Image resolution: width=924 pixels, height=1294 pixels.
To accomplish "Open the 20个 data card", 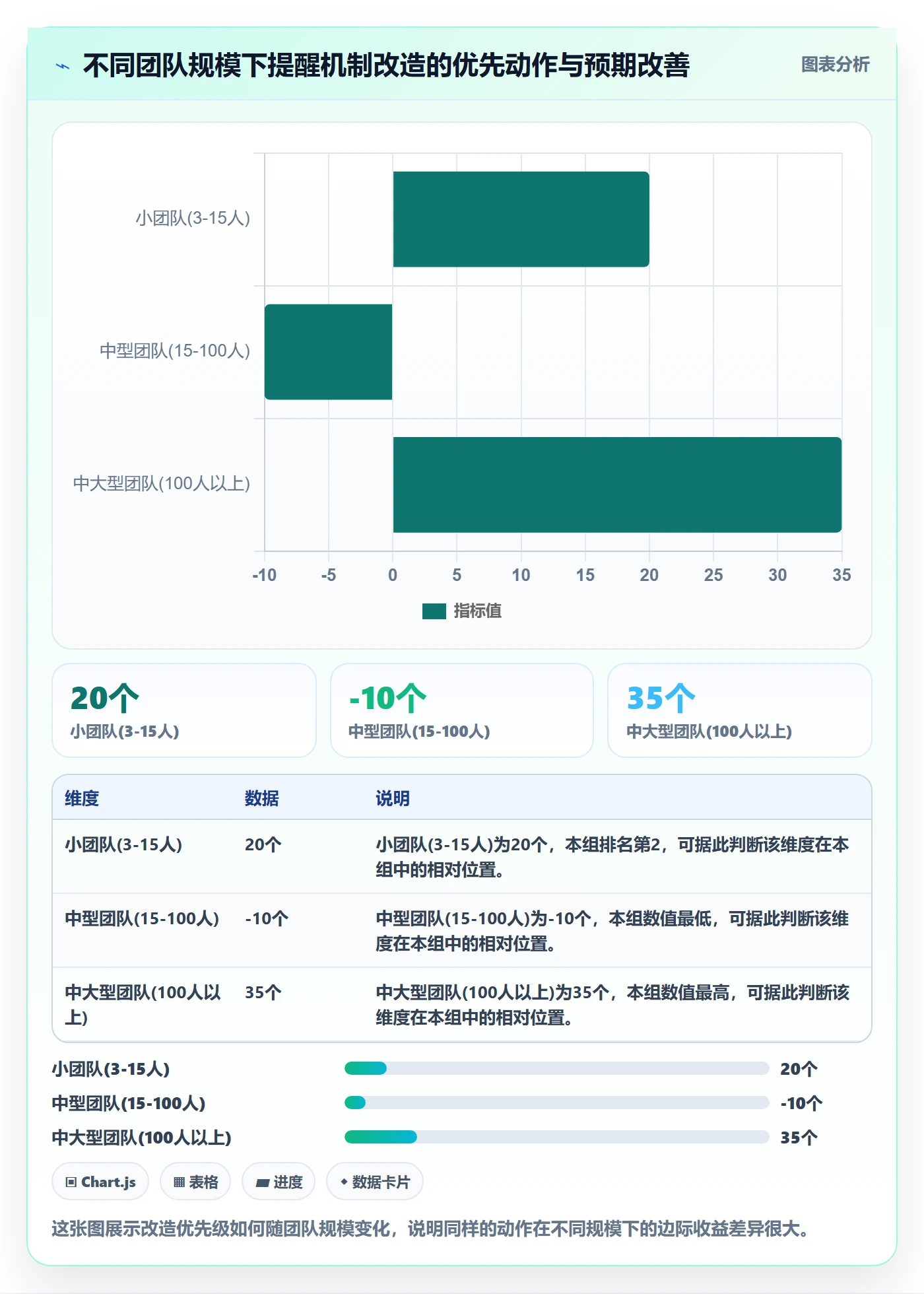I will (184, 710).
